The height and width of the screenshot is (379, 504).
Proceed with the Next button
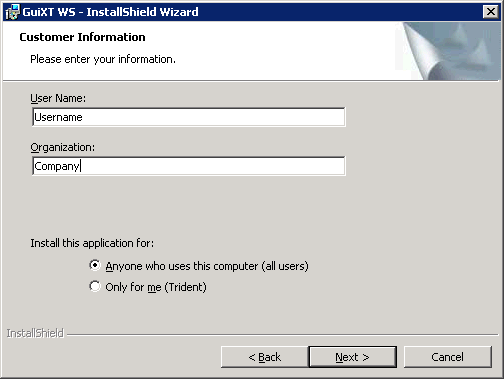pos(353,357)
